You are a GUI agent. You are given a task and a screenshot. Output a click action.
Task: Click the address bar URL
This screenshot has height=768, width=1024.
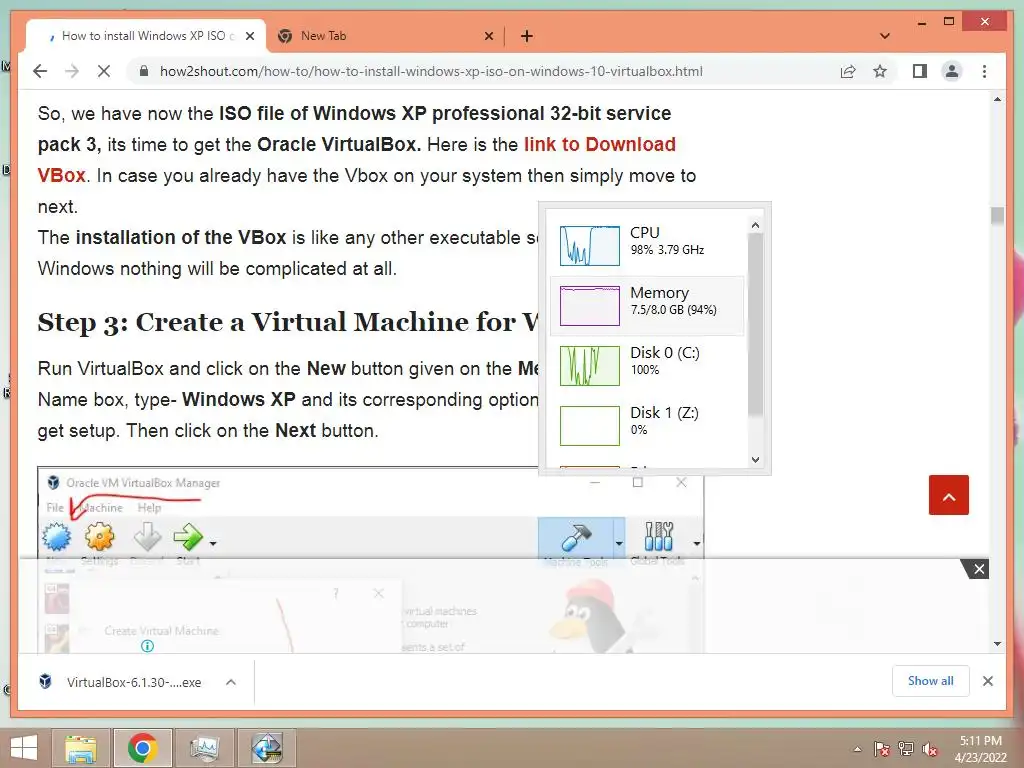431,71
